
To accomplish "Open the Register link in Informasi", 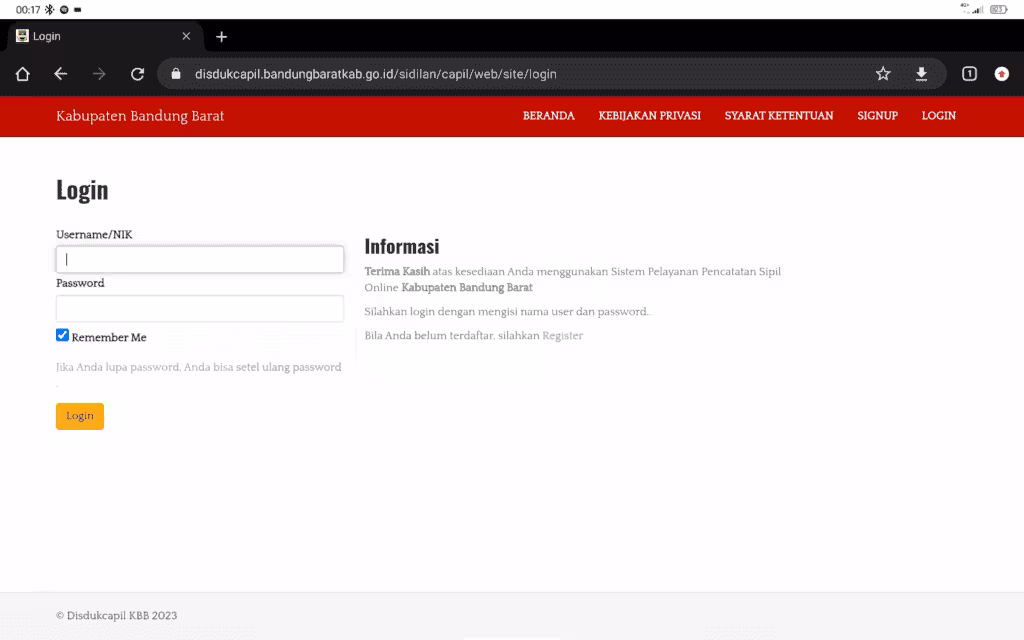I will (x=562, y=336).
